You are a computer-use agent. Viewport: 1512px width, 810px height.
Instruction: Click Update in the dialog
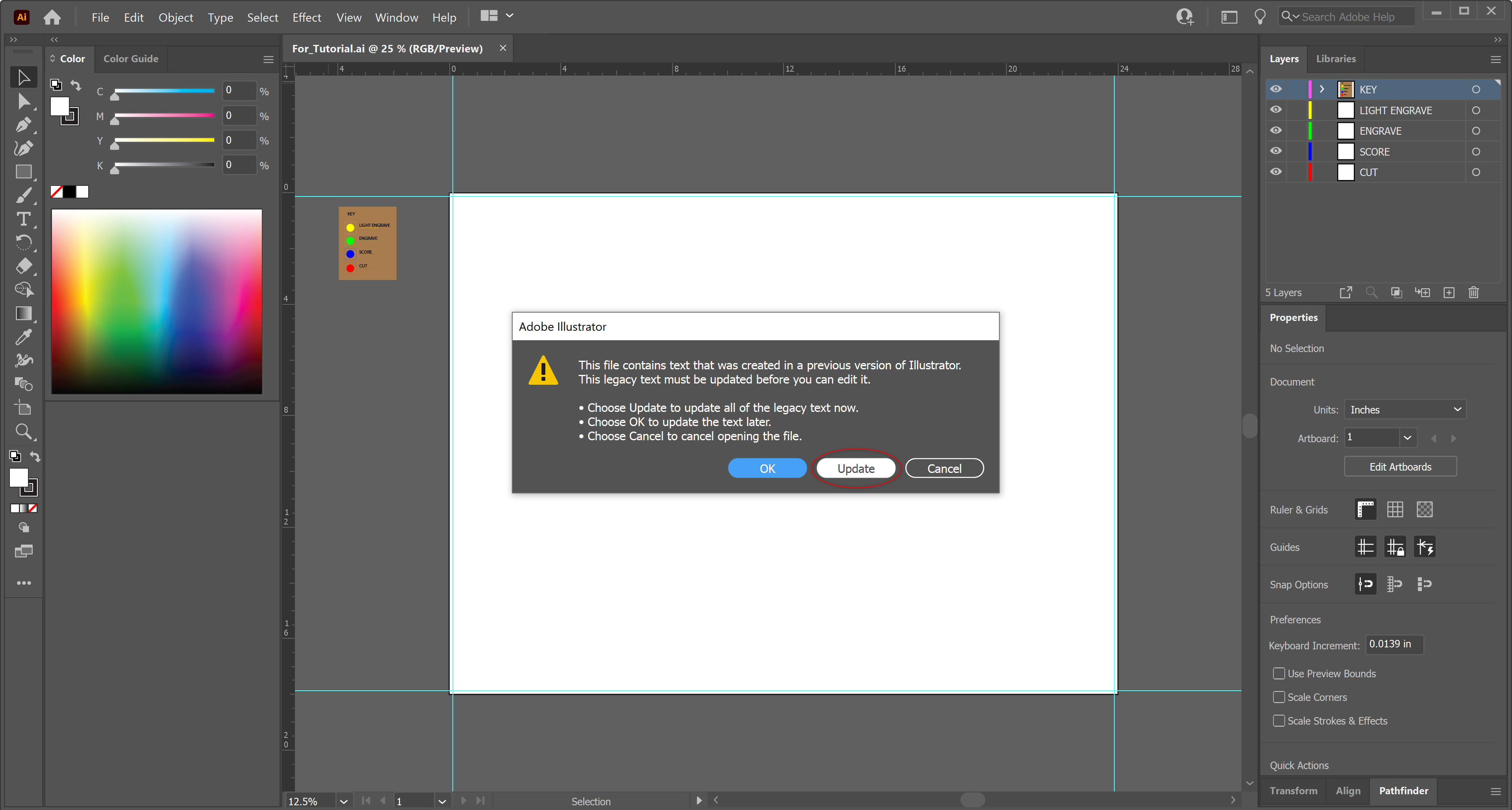(x=856, y=468)
